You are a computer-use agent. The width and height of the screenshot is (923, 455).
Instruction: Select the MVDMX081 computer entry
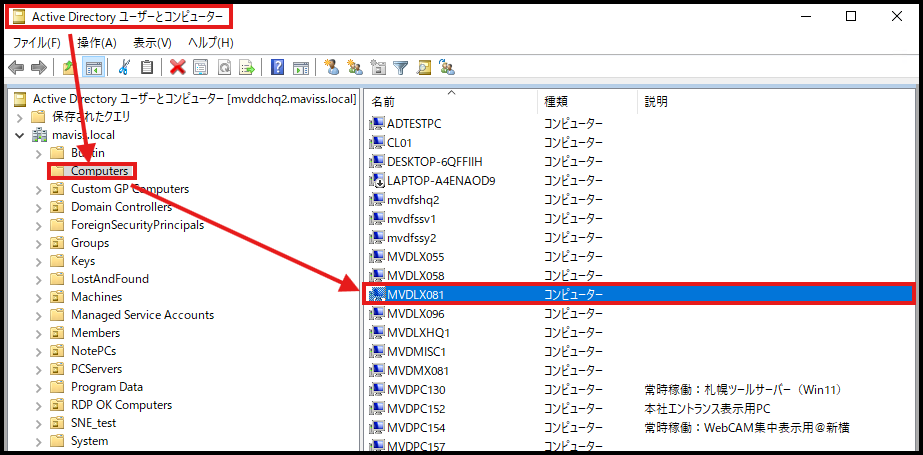click(x=418, y=371)
